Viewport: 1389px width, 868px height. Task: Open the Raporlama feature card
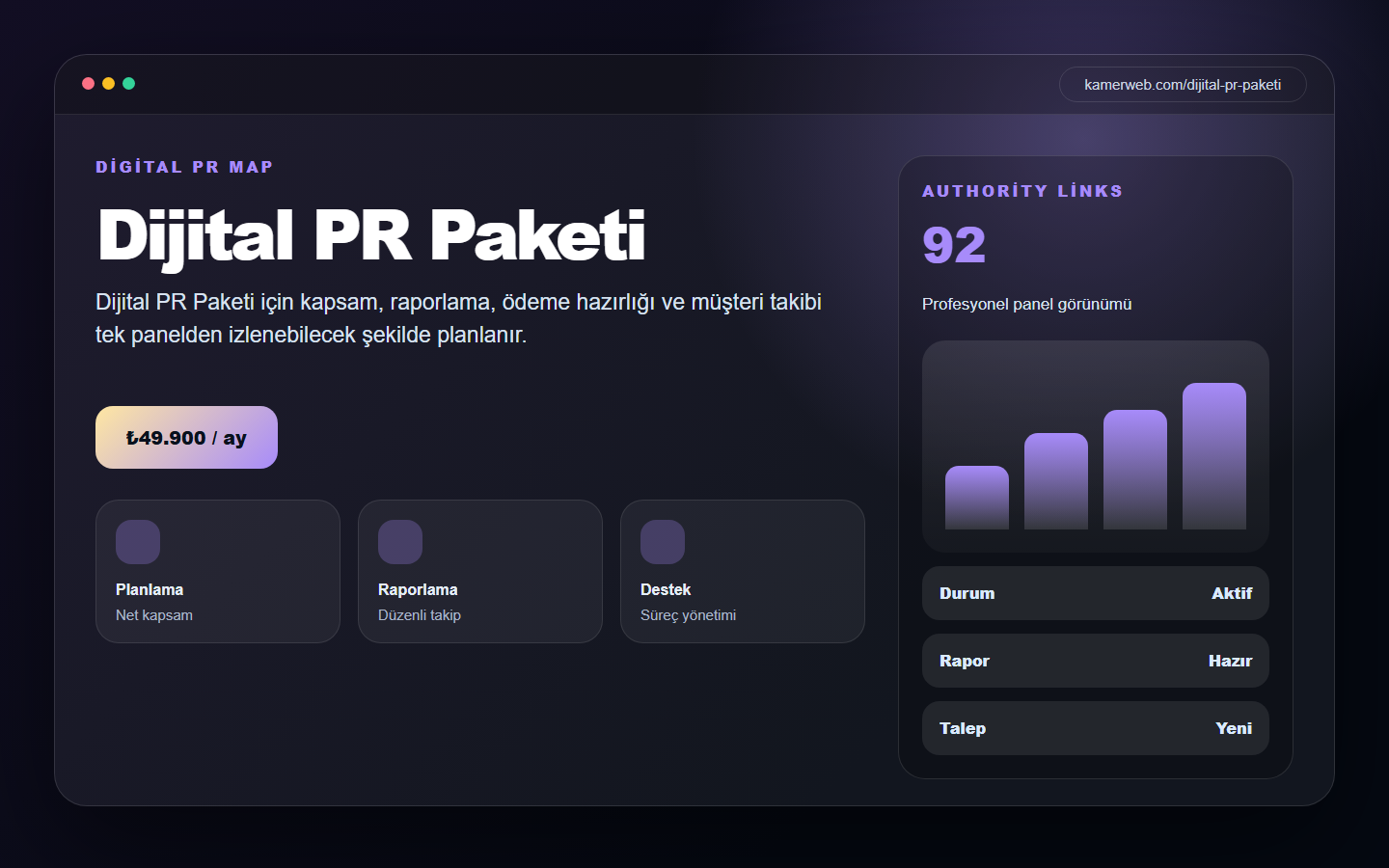point(480,571)
